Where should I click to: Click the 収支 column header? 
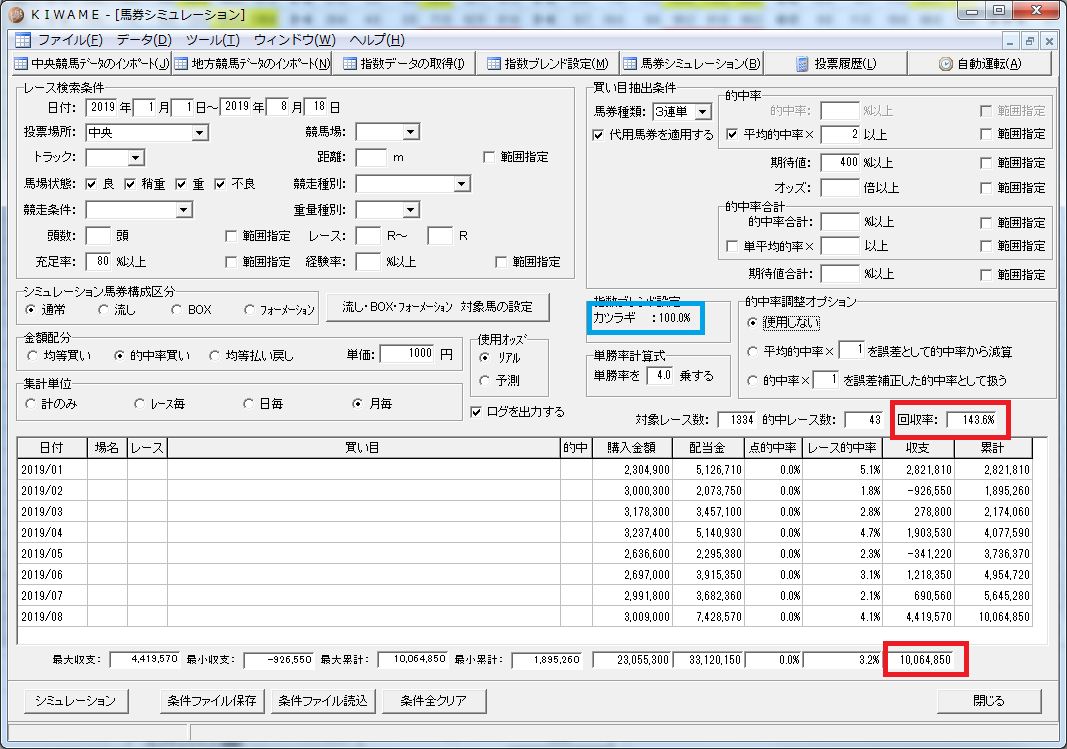(917, 448)
